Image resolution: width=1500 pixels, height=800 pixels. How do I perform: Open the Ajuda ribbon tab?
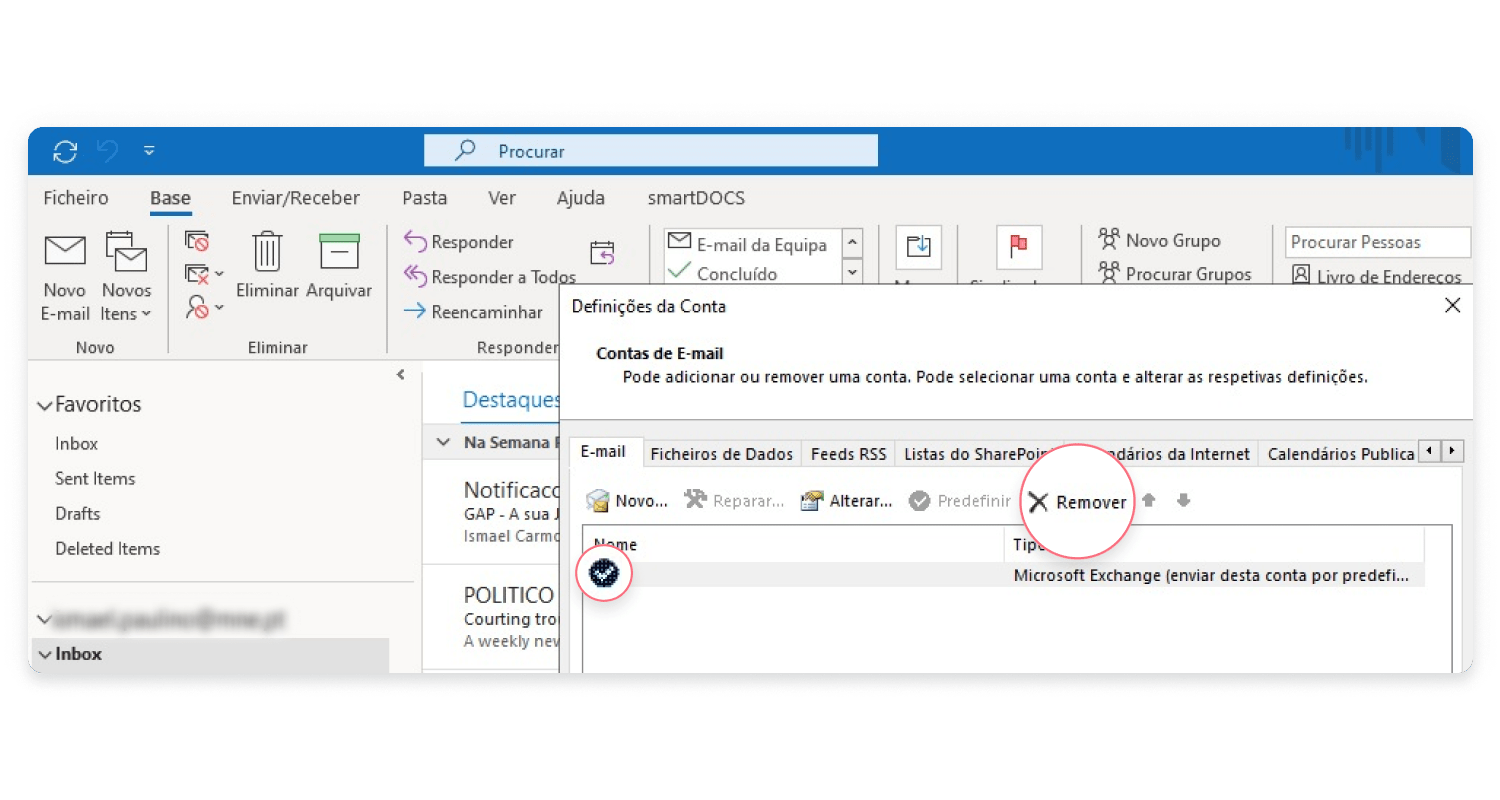(x=581, y=198)
